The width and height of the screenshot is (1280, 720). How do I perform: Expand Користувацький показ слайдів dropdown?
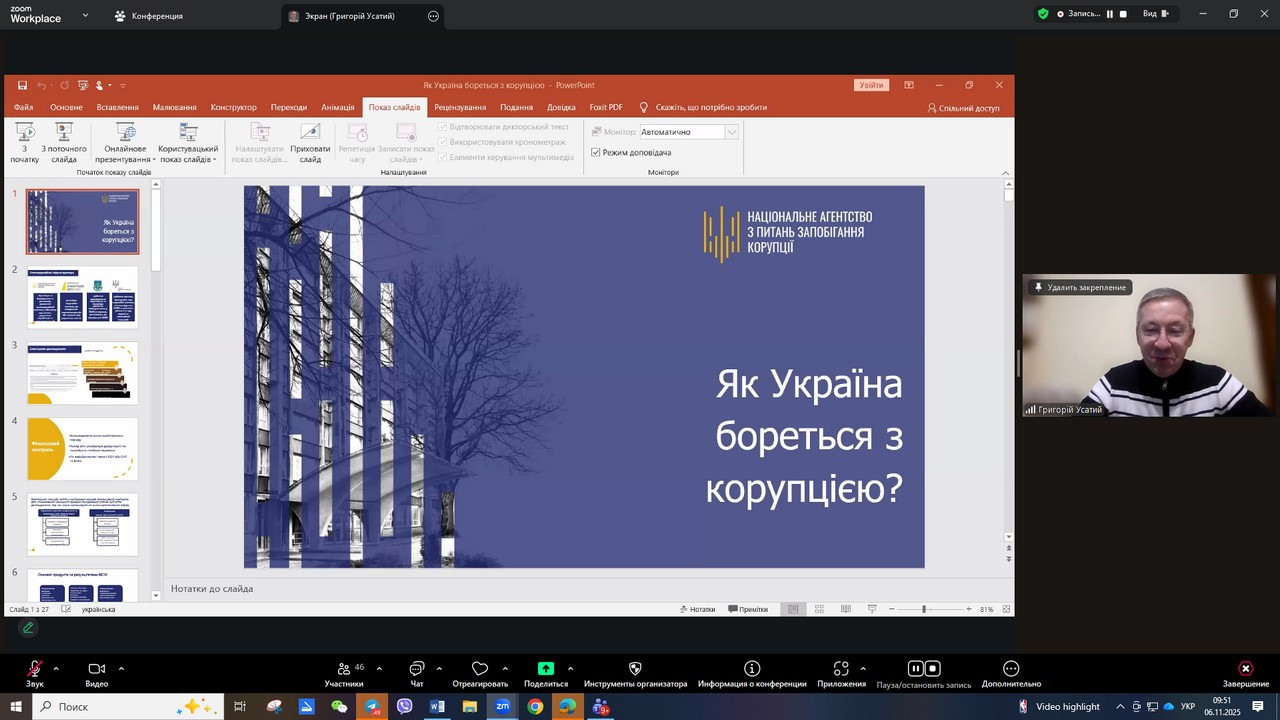(188, 143)
